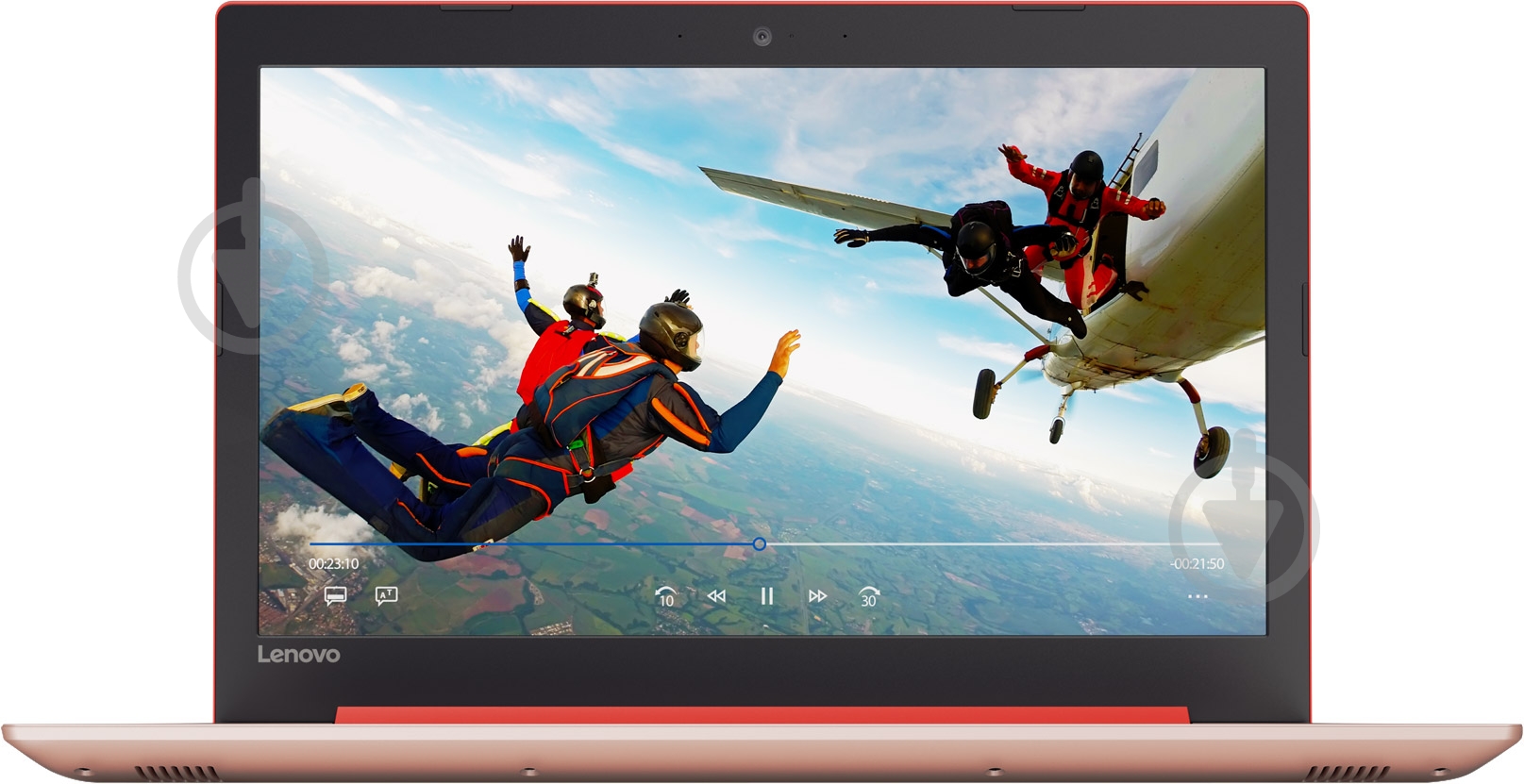The image size is (1524, 784).
Task: Pause the video playback
Action: tap(767, 595)
